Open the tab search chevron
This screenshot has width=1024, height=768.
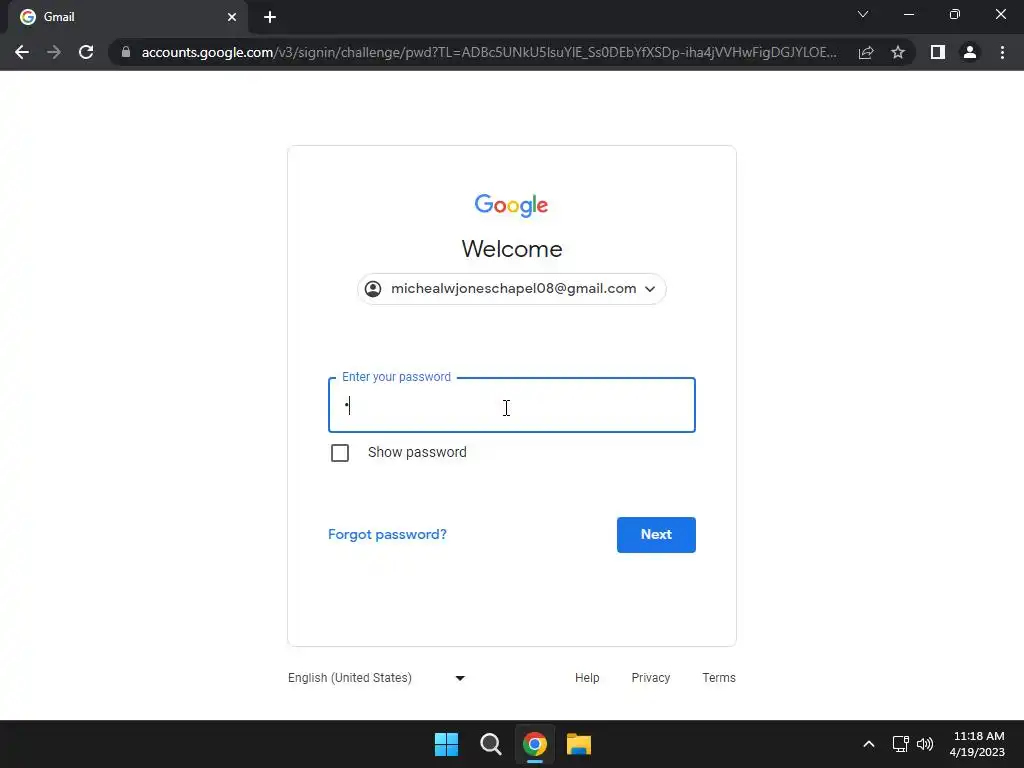point(863,14)
